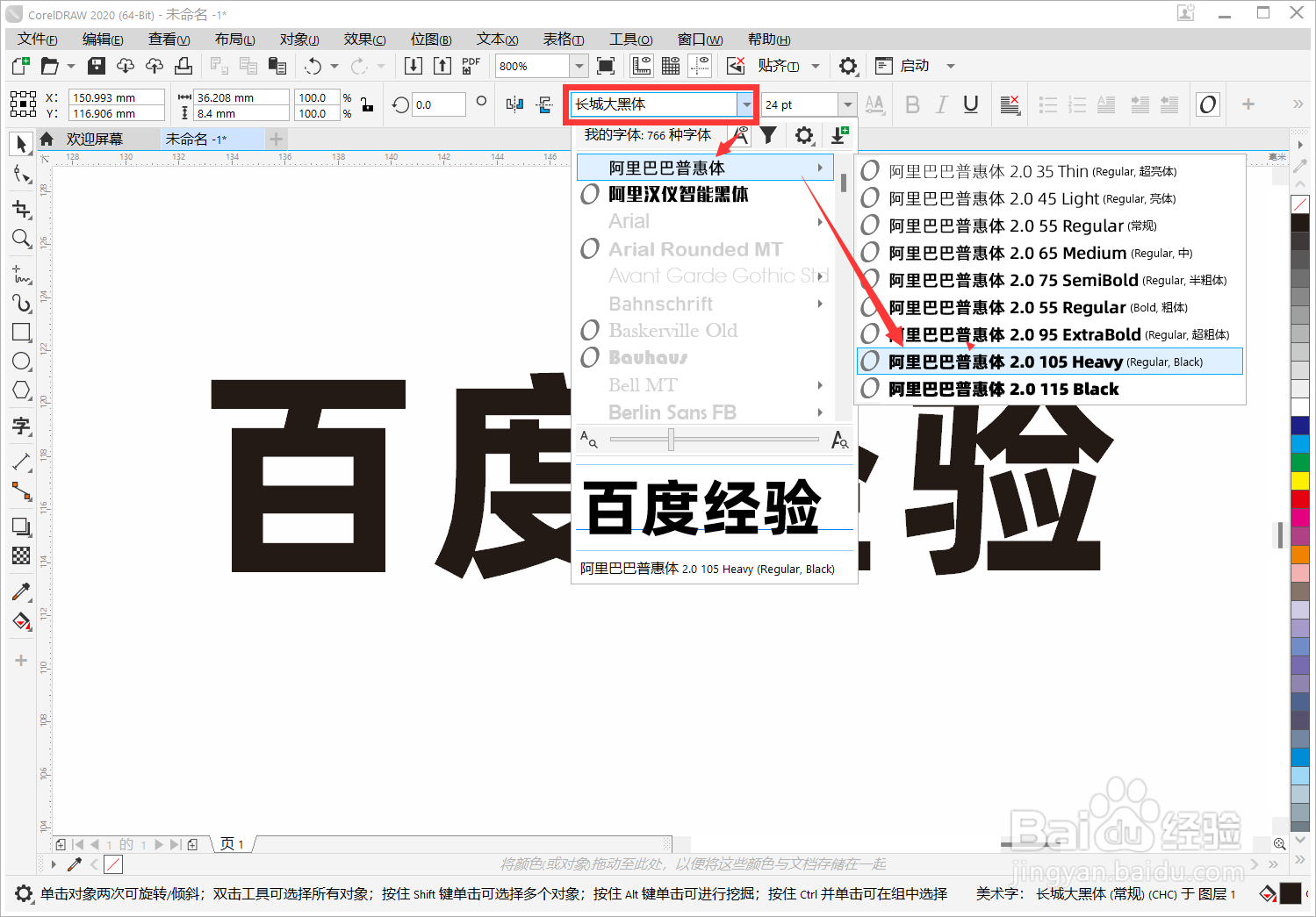This screenshot has height=917, width=1316.
Task: Expand the Arial font family submenu
Action: click(820, 222)
